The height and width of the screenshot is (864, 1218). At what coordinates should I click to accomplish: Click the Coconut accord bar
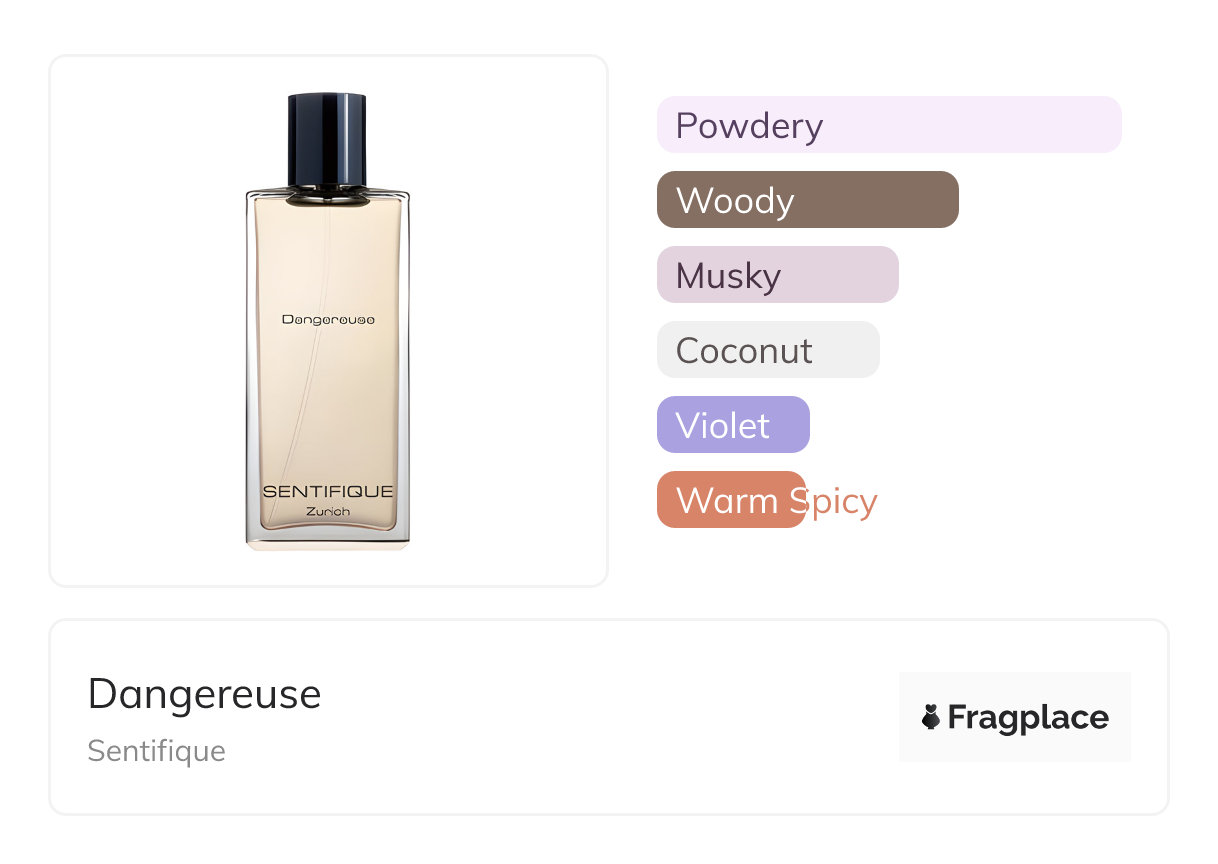[768, 350]
